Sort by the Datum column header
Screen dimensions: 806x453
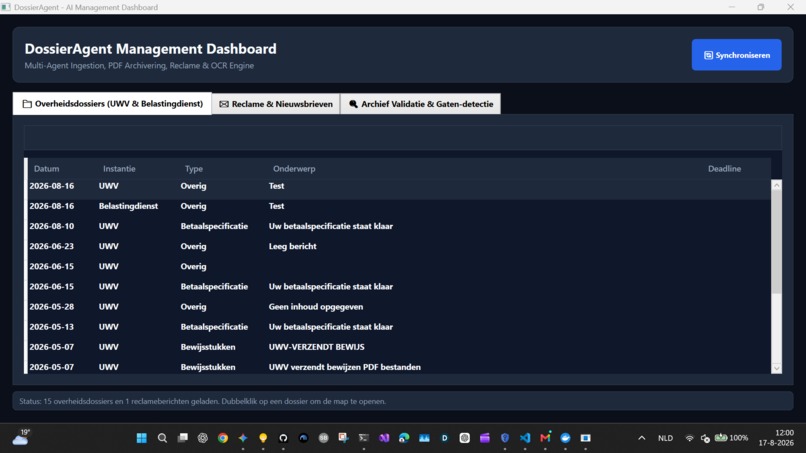46,169
